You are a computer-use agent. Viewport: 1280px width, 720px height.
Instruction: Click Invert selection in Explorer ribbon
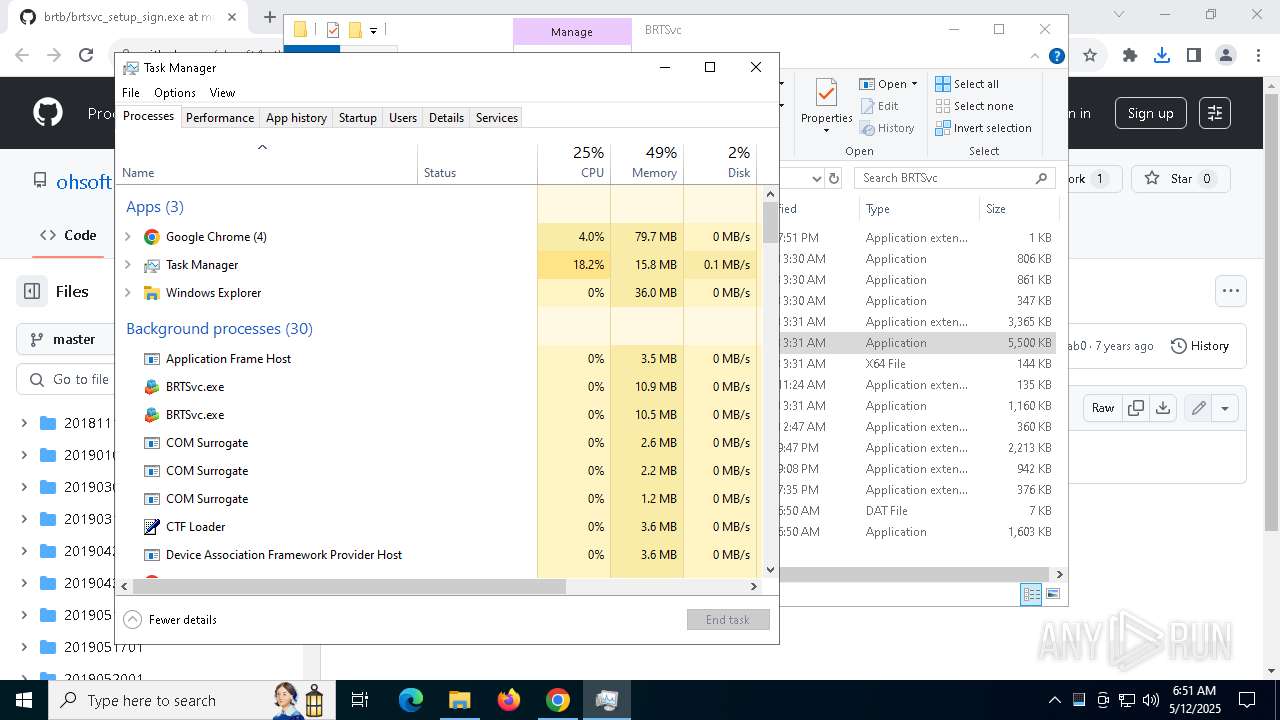click(x=983, y=128)
